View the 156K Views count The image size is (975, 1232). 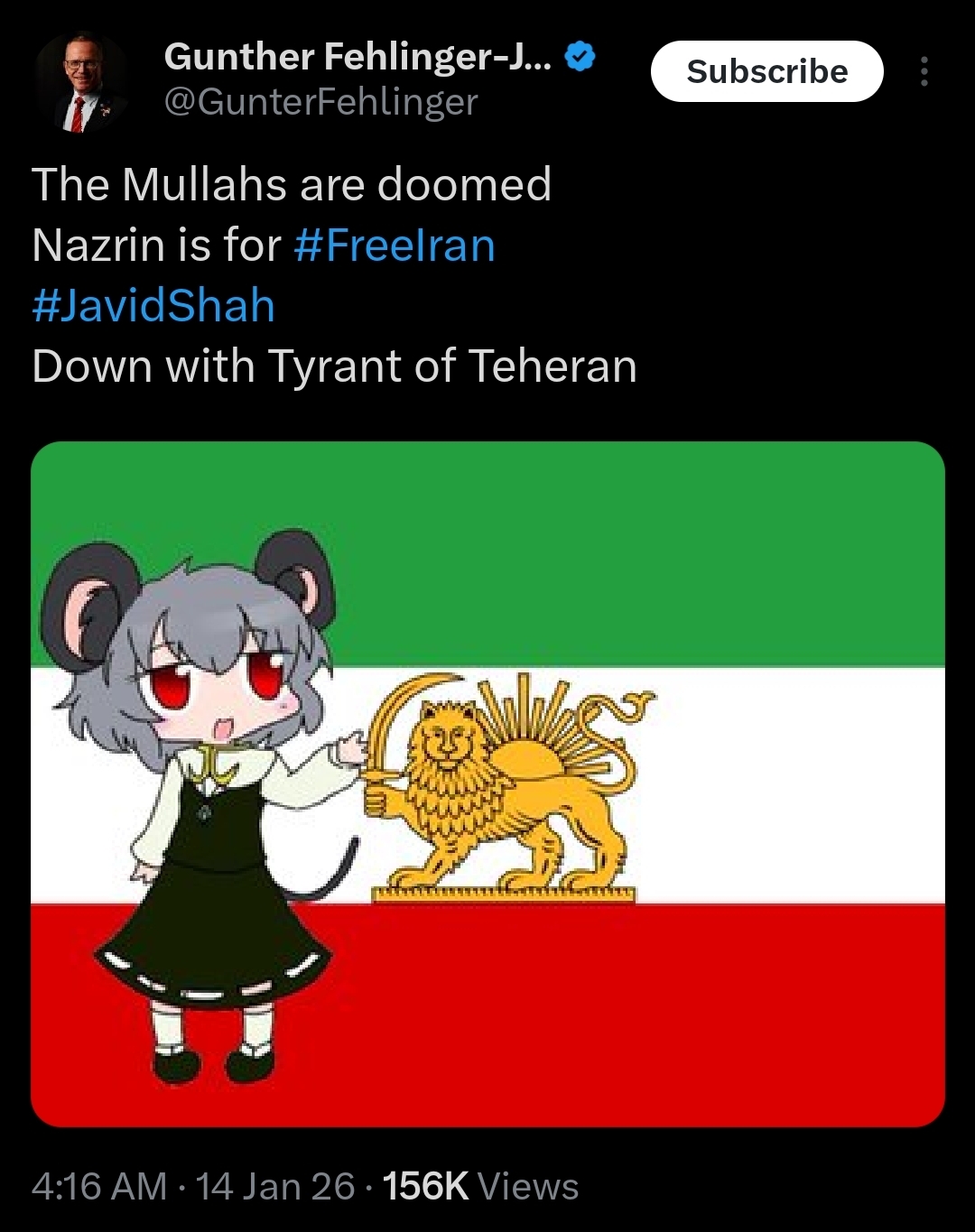480,1186
